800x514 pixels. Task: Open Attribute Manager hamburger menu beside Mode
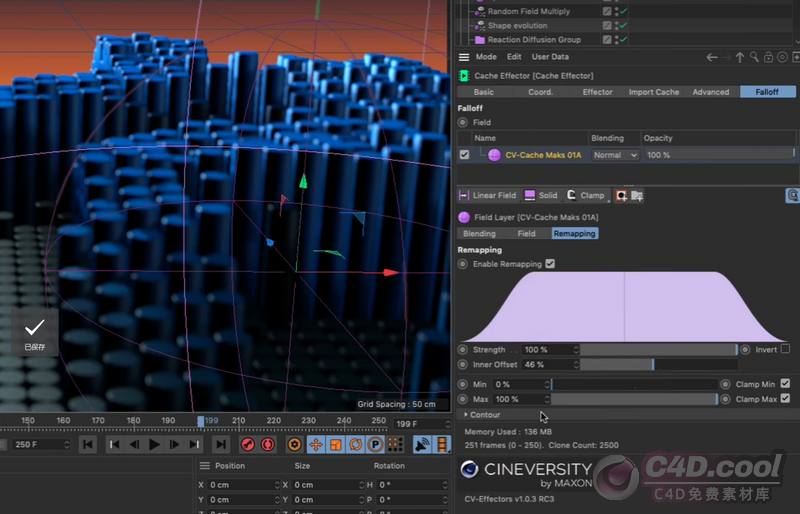pyautogui.click(x=464, y=57)
